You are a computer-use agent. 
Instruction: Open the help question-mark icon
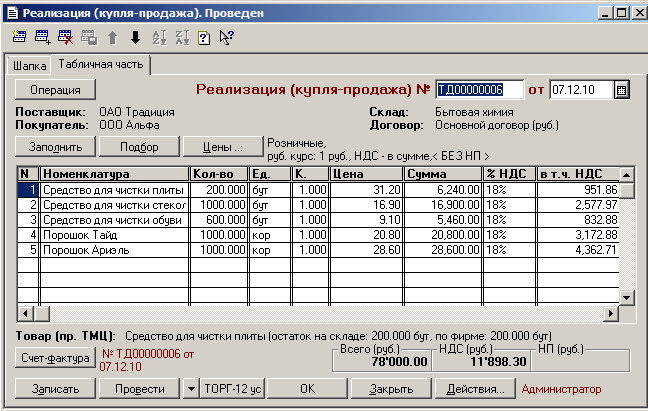tap(204, 38)
